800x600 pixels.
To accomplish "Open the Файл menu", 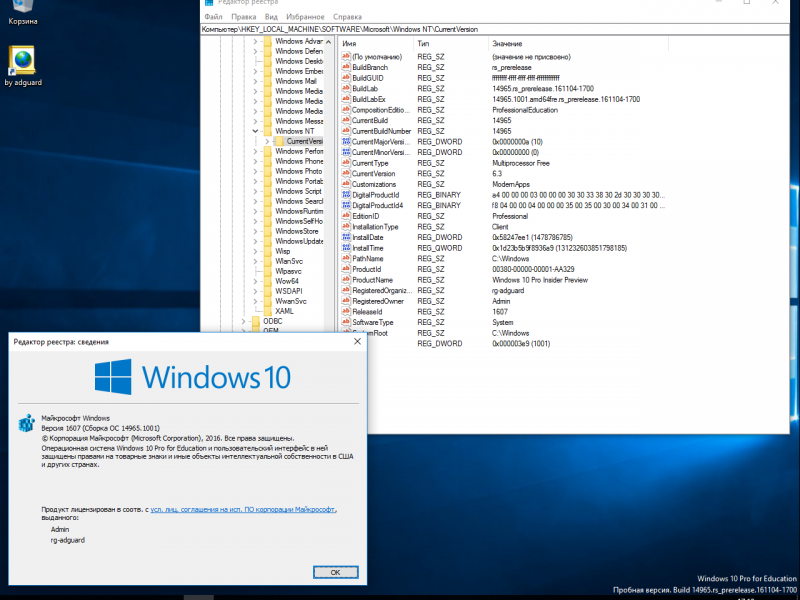I will point(213,17).
